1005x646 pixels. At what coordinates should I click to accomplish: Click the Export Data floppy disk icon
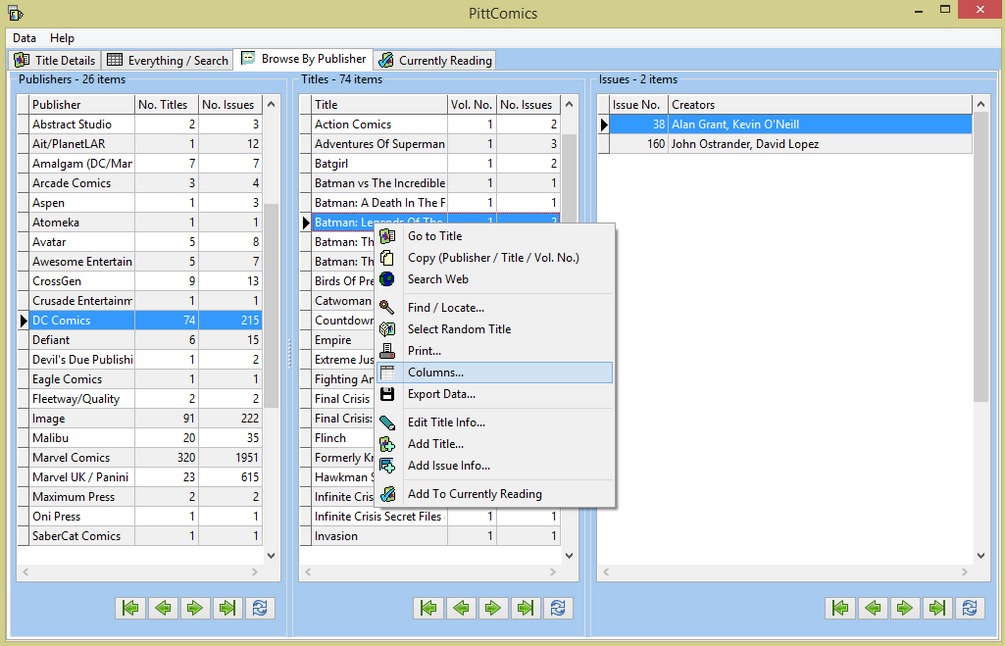[387, 394]
